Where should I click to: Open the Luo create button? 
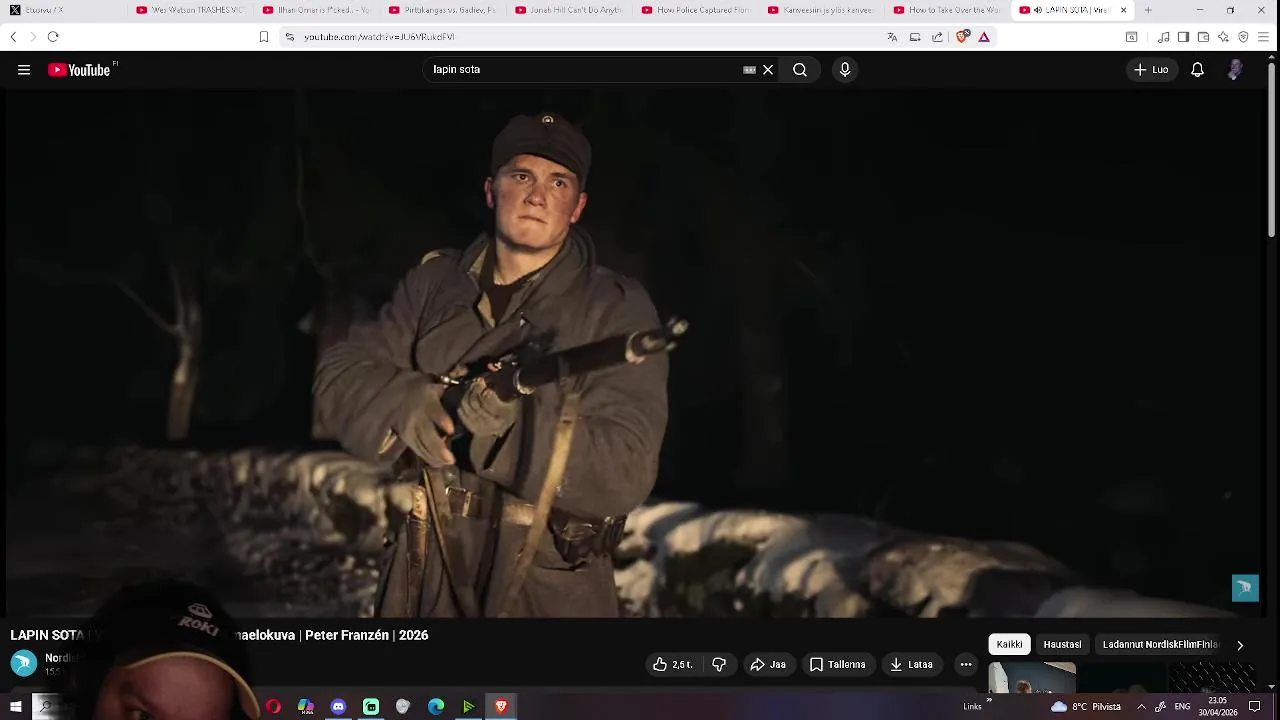click(1151, 70)
